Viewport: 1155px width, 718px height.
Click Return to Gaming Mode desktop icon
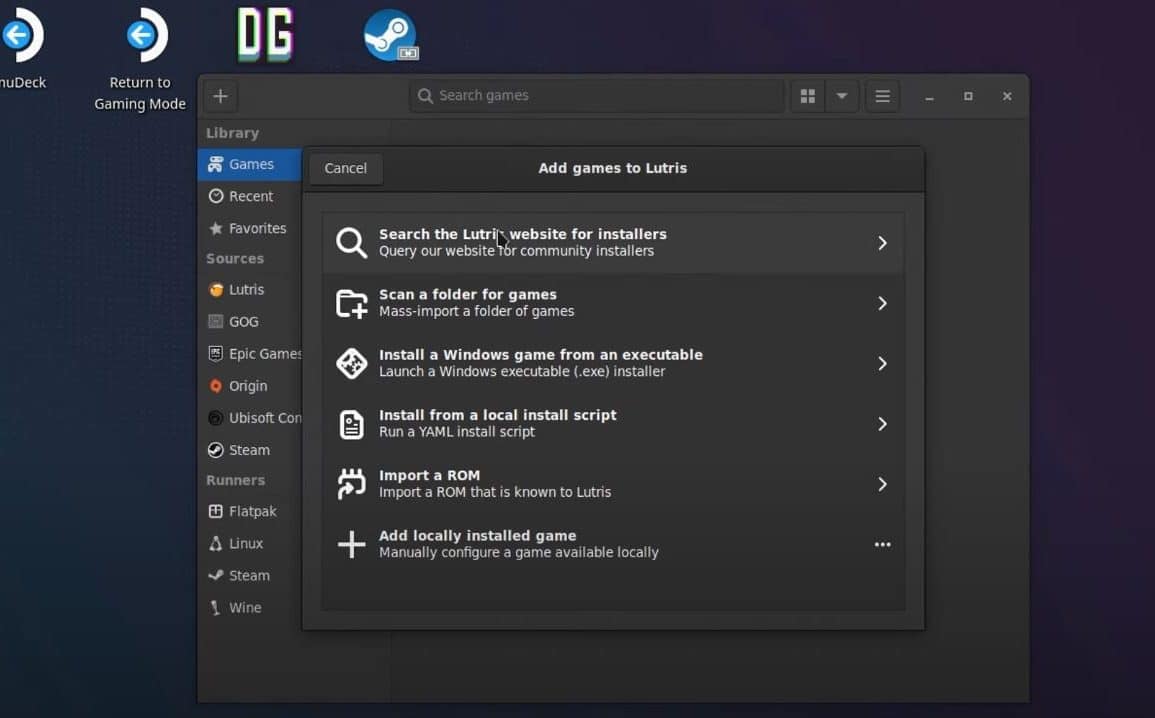coord(141,59)
